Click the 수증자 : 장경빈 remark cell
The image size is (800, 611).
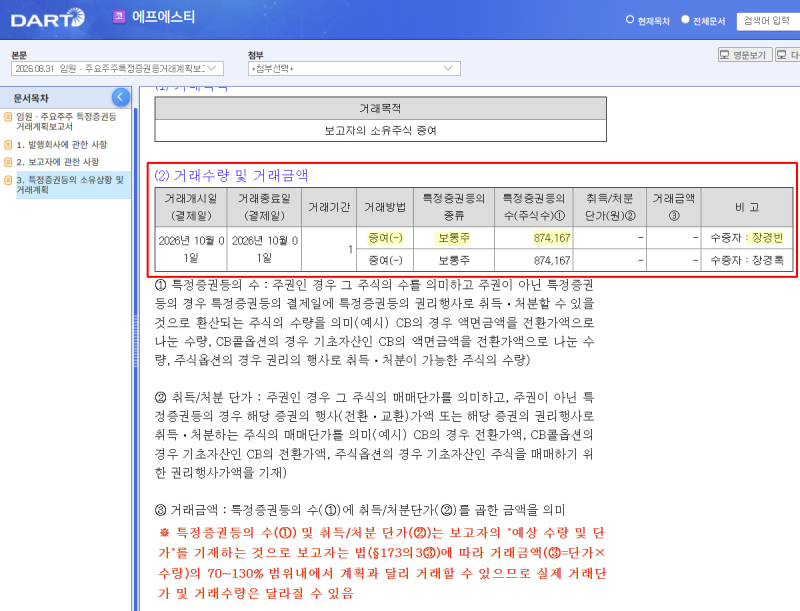coord(747,238)
